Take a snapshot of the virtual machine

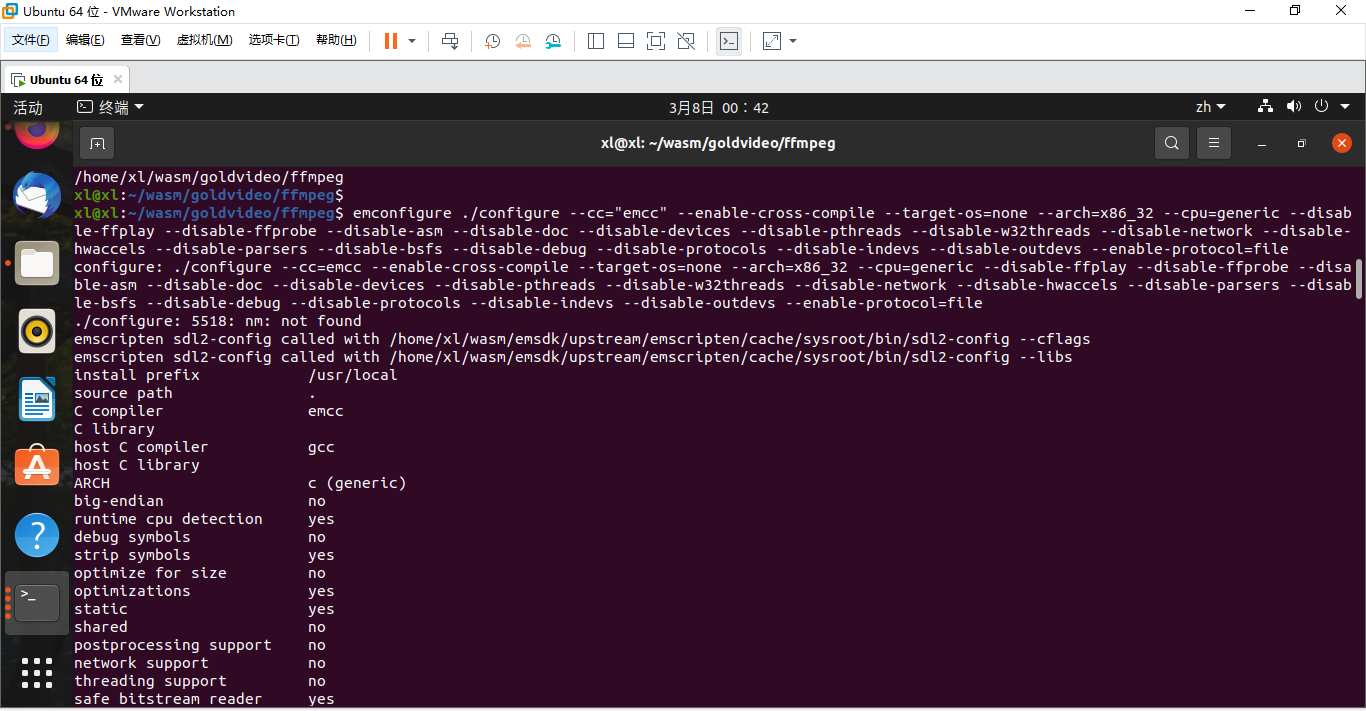(x=493, y=41)
